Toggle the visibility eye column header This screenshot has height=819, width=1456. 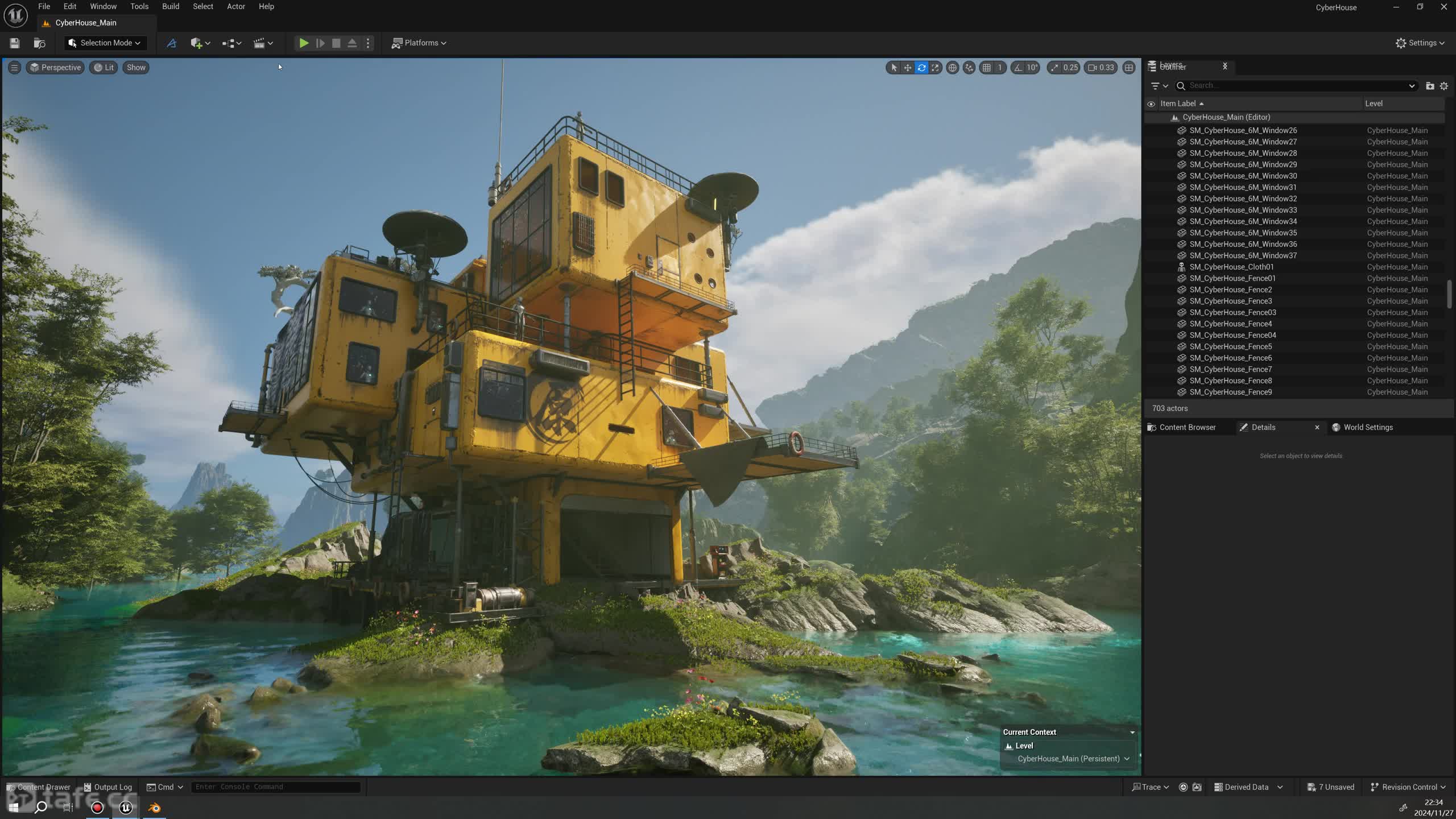[1151, 104]
